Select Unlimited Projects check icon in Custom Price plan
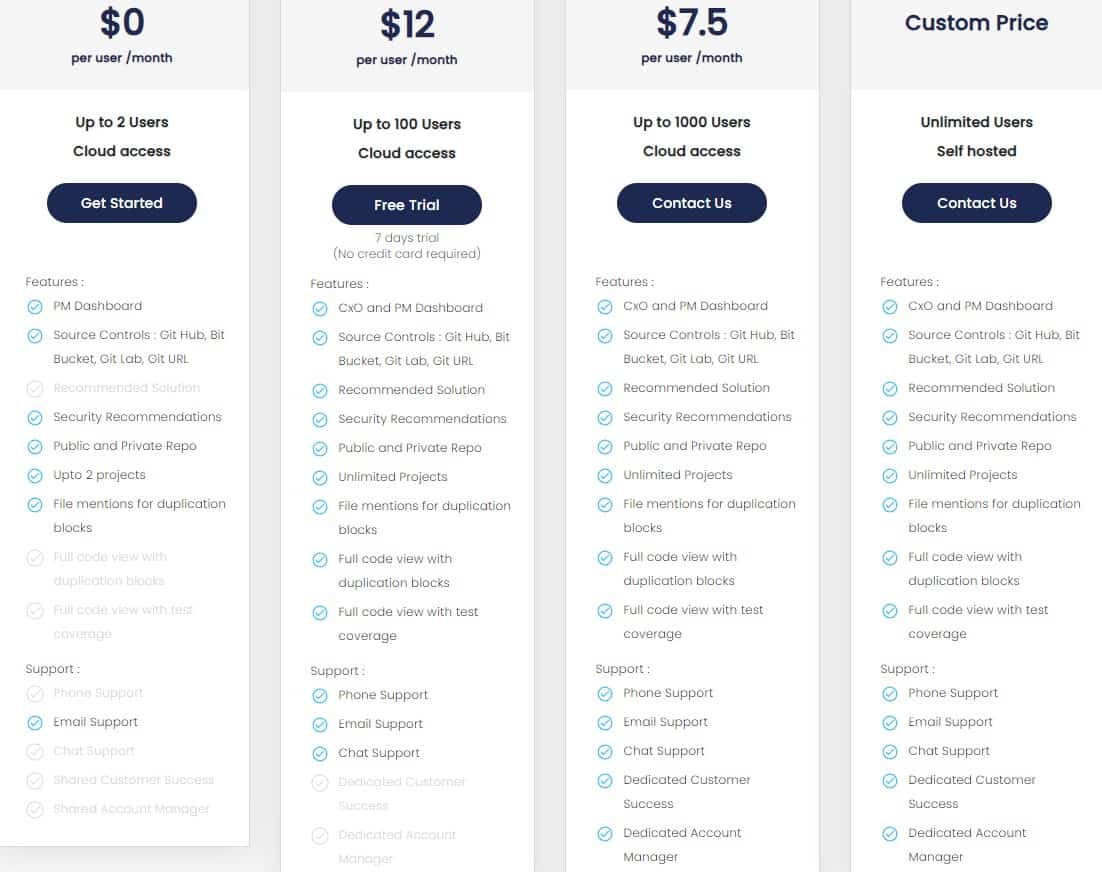Screen dimensions: 1102x872 point(890,475)
